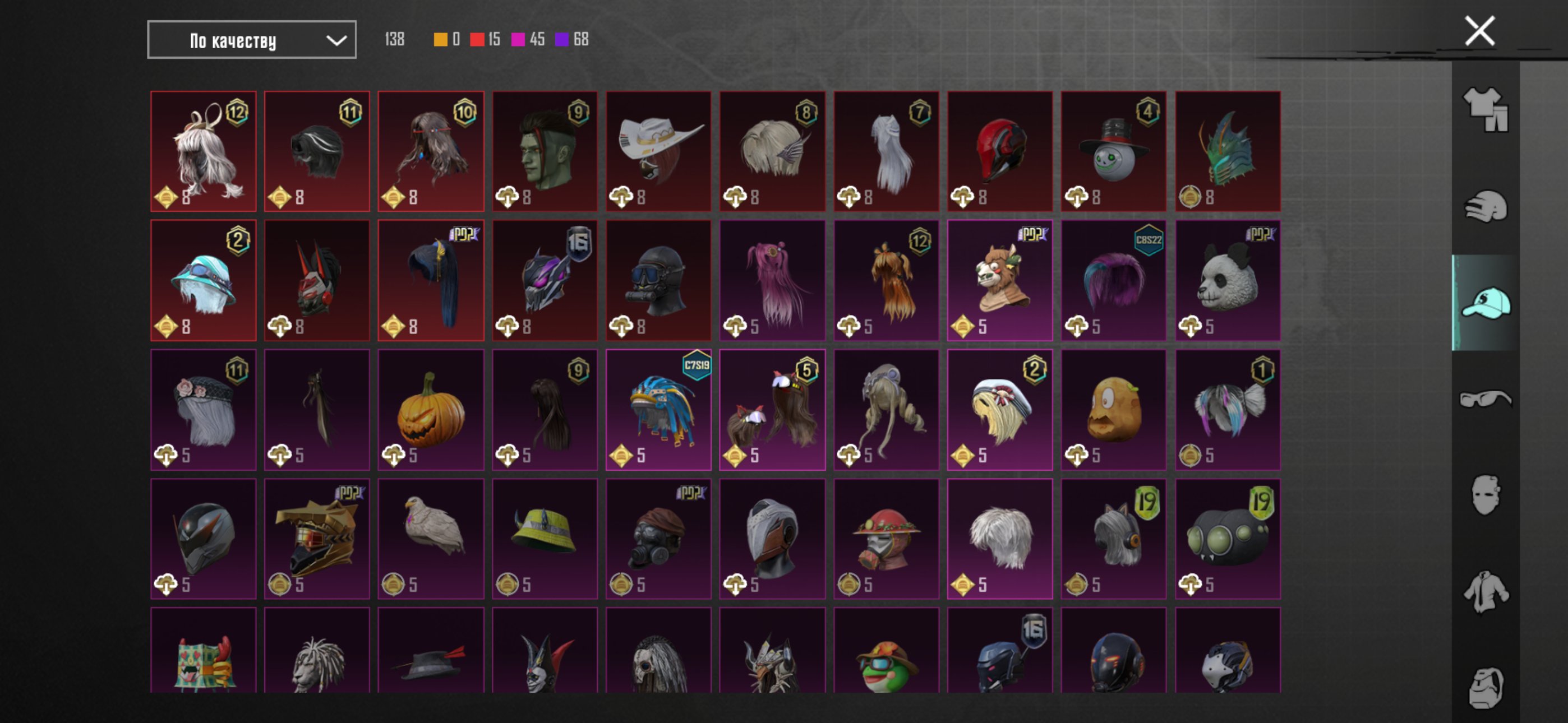Select the white eagle headwear item
The image size is (1568, 723).
(430, 538)
